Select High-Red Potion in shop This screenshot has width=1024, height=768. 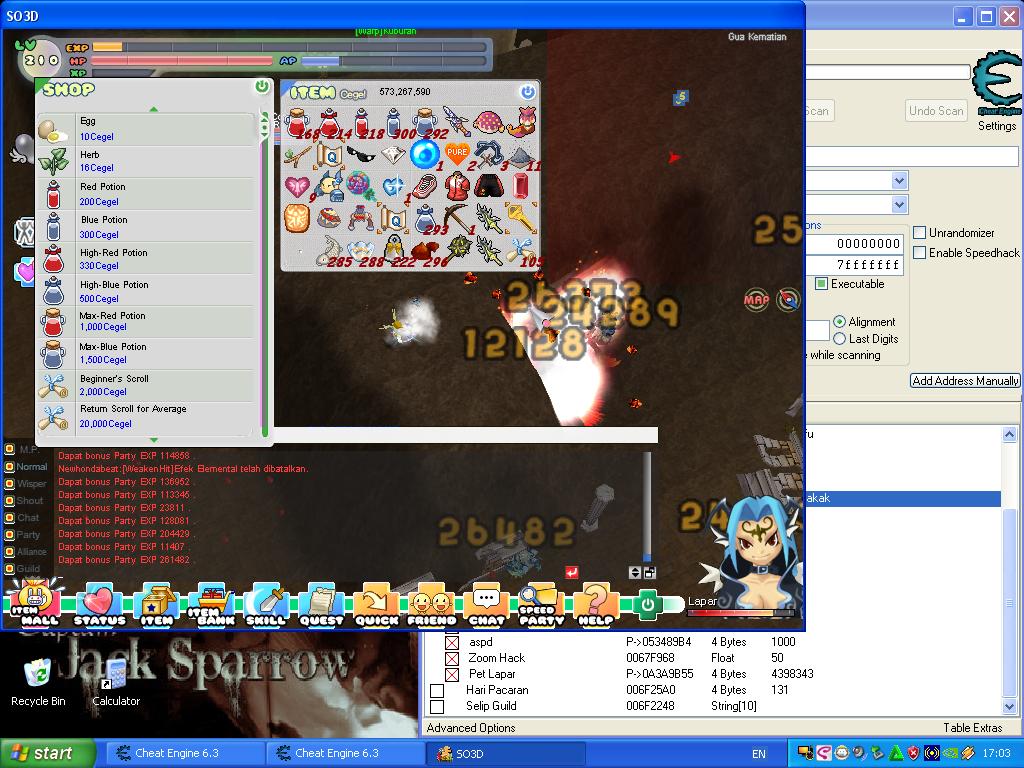[146, 259]
